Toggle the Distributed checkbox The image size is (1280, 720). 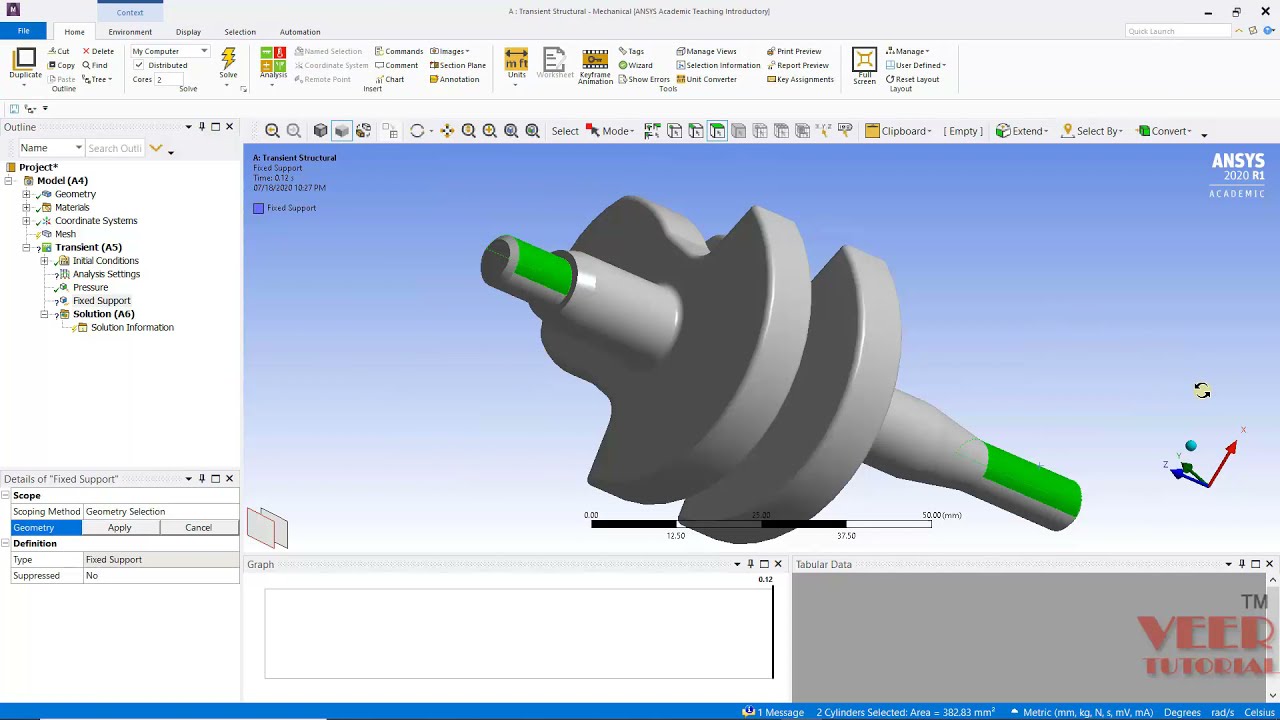click(138, 65)
